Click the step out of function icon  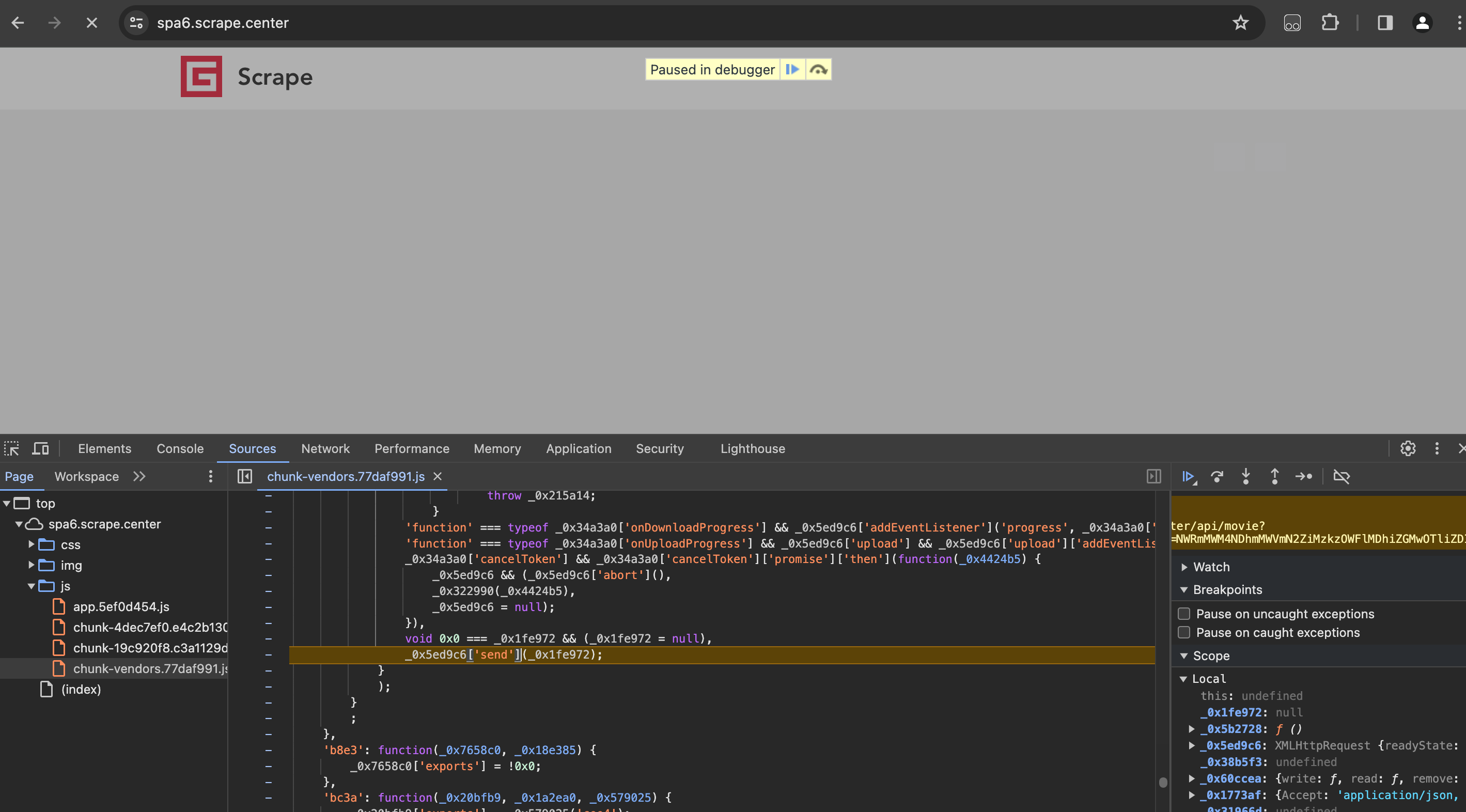pos(1275,477)
